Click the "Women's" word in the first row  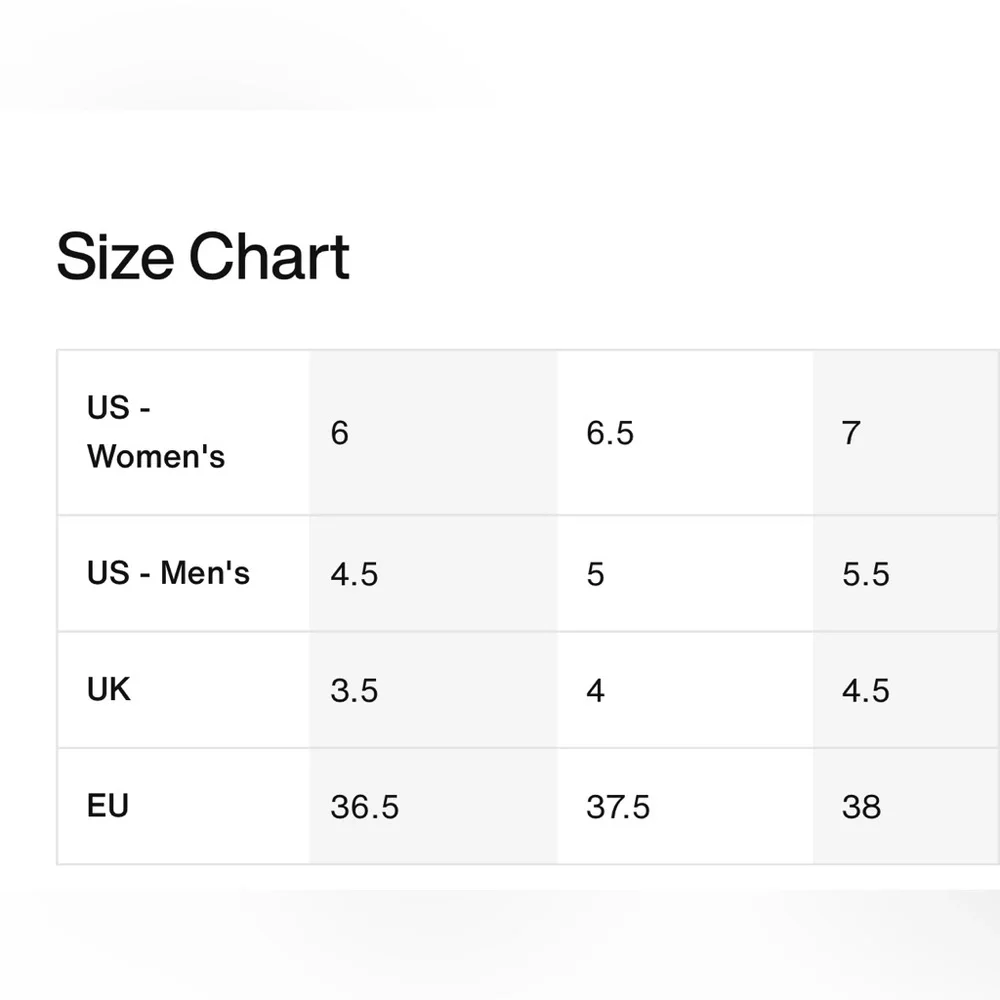click(x=156, y=457)
